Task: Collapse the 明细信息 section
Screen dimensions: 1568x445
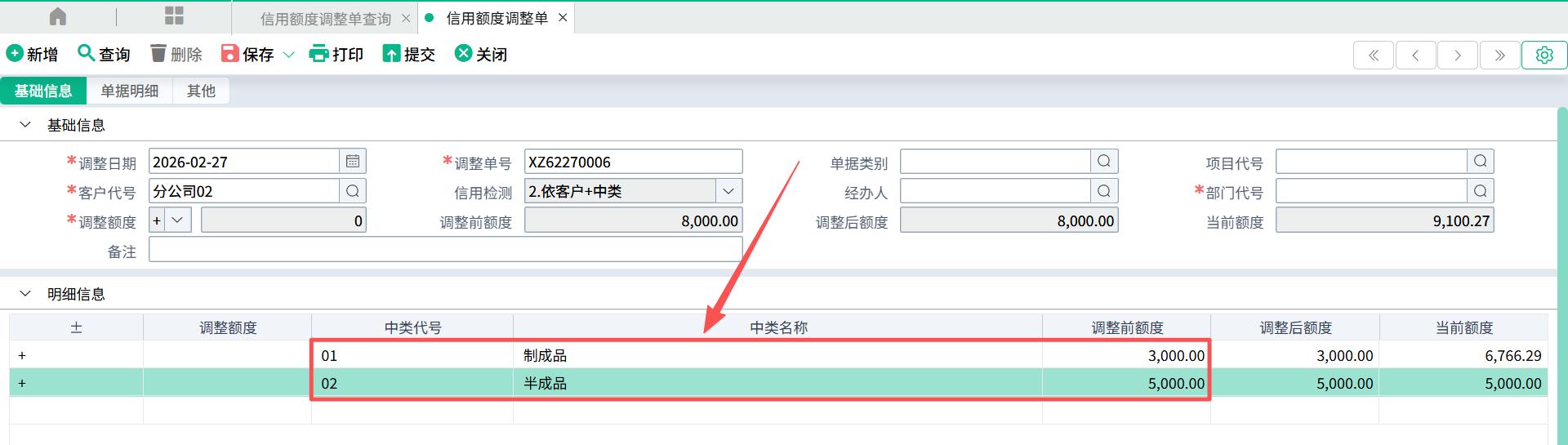Action: tap(25, 294)
